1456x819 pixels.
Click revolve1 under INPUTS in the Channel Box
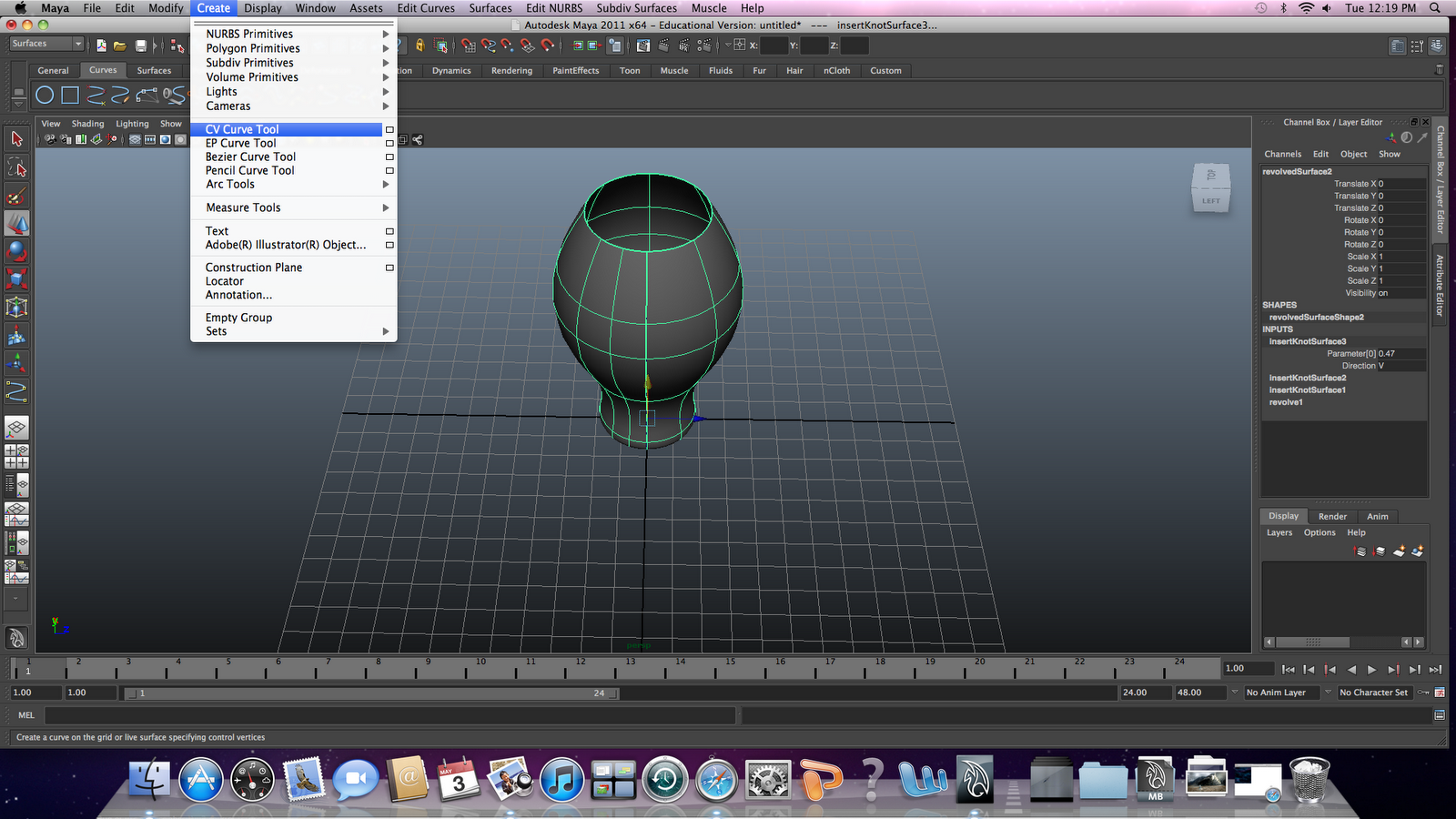pyautogui.click(x=1285, y=401)
